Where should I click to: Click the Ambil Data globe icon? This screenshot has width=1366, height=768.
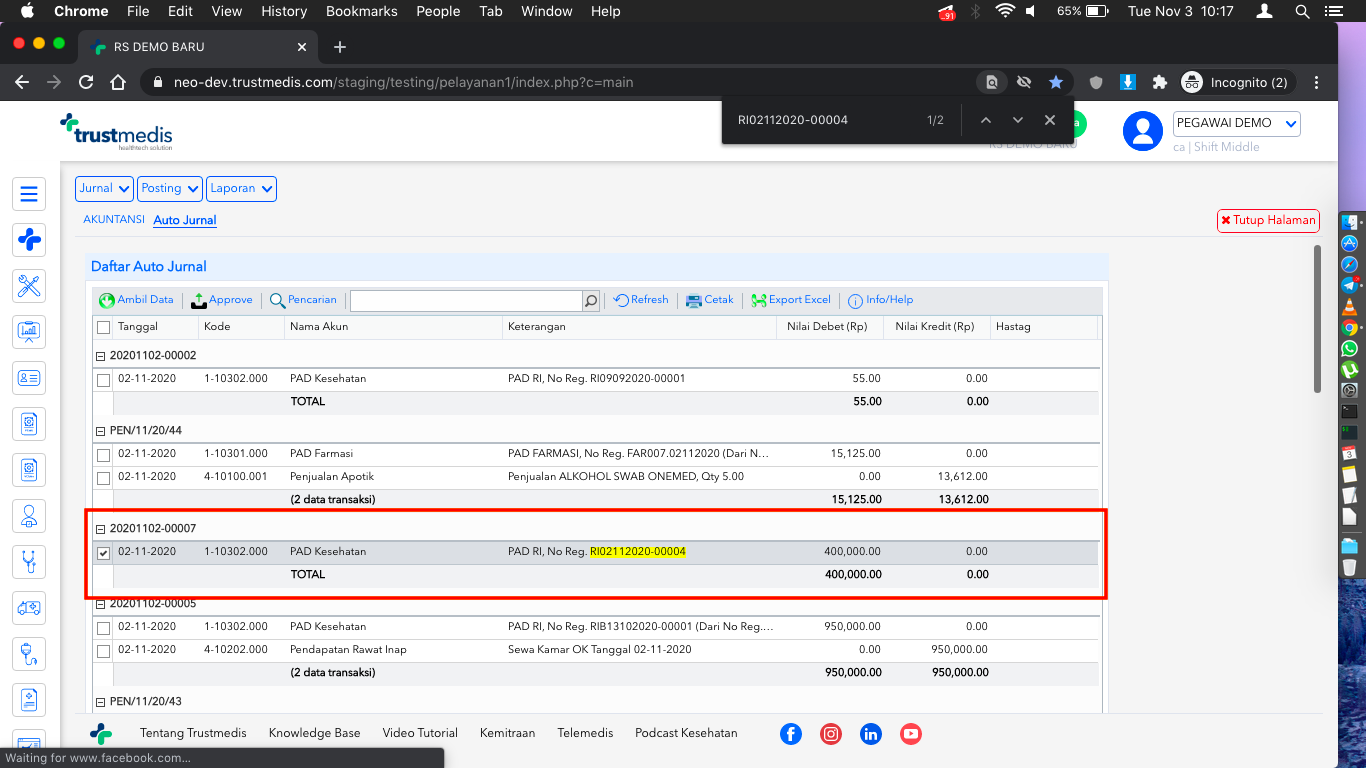(x=107, y=300)
